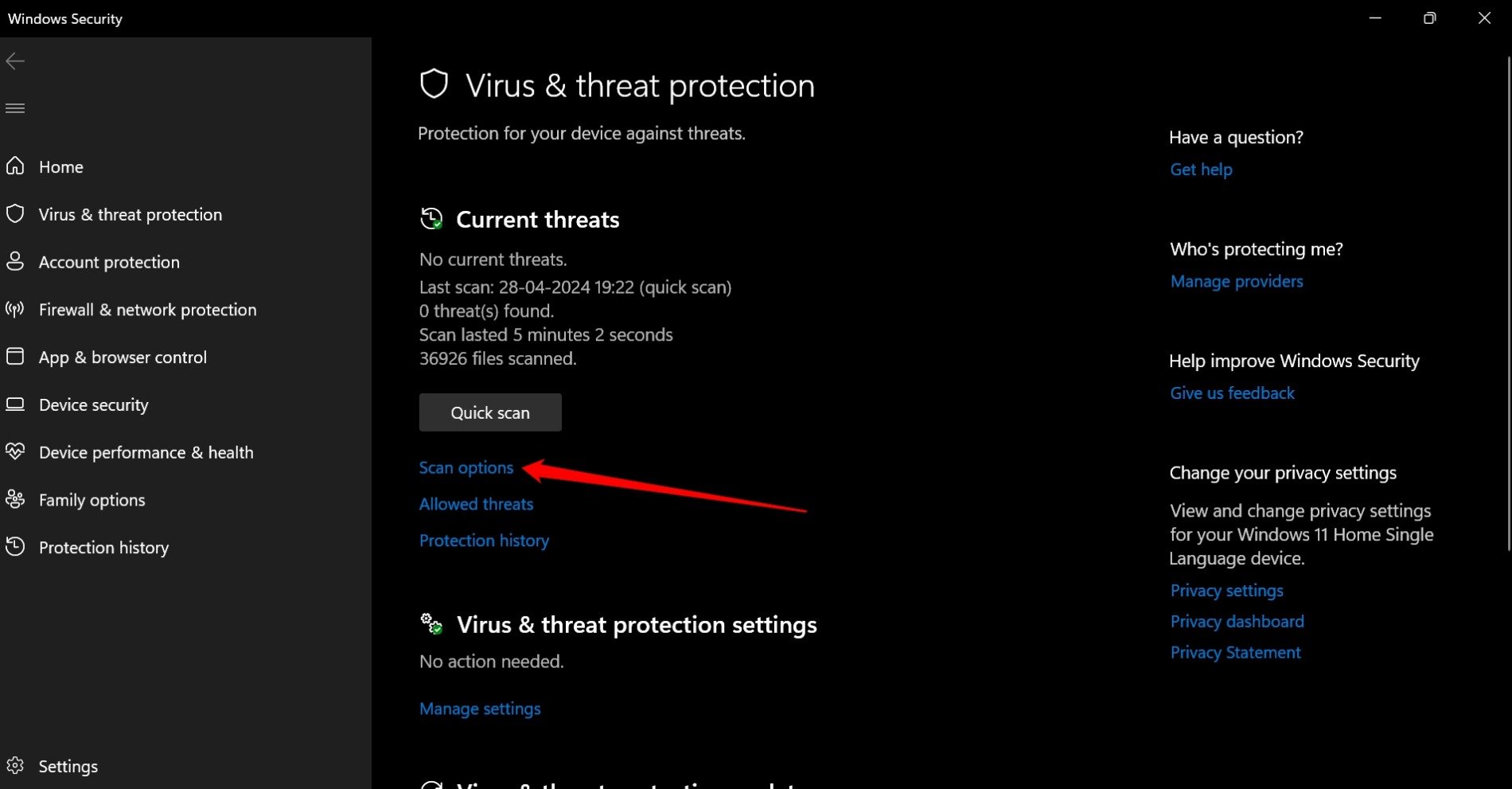Open Protection history from Current threats
Screen dimensions: 1512x789
pyautogui.click(x=484, y=540)
